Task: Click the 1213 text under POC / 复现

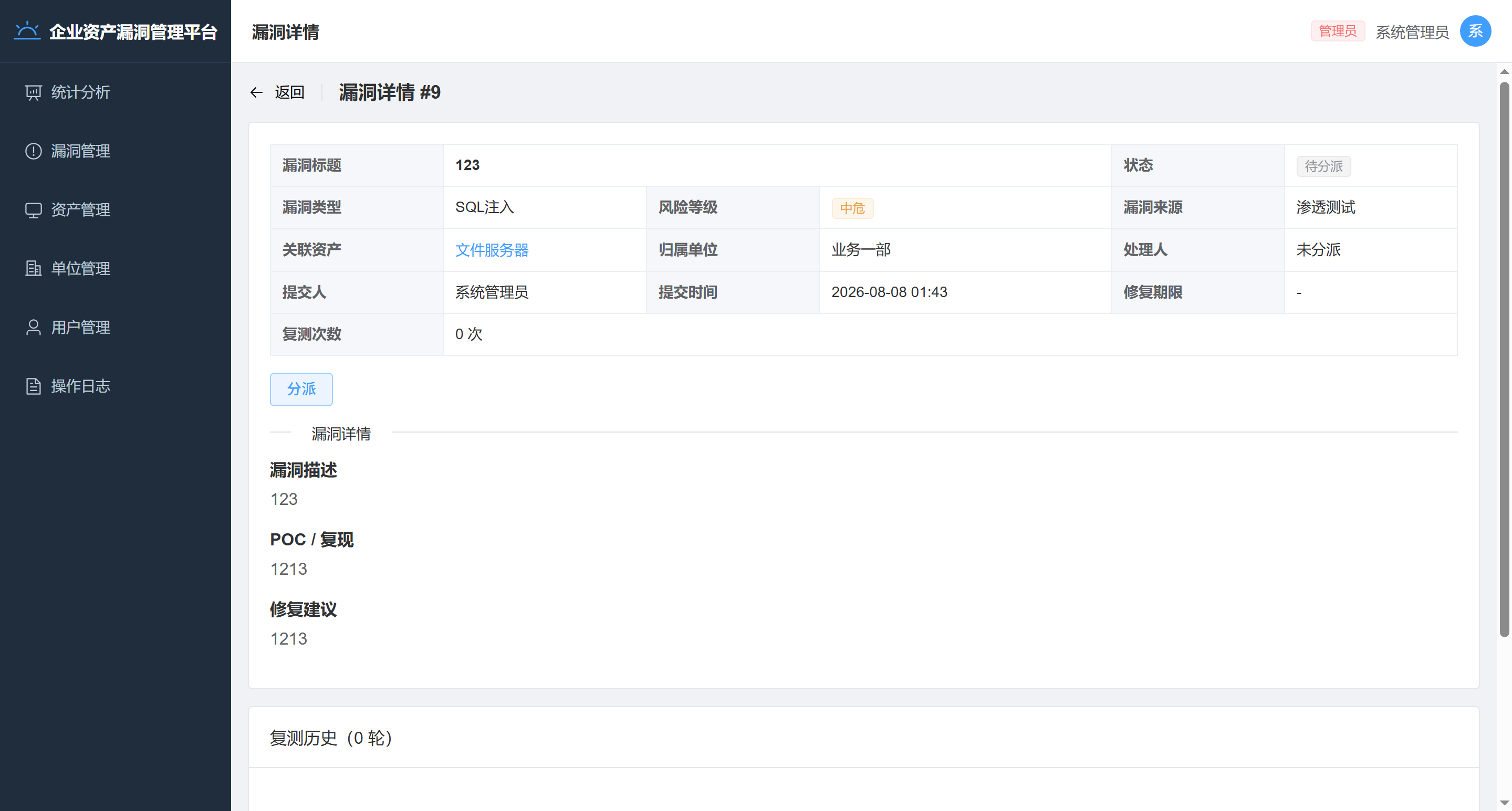Action: point(288,569)
